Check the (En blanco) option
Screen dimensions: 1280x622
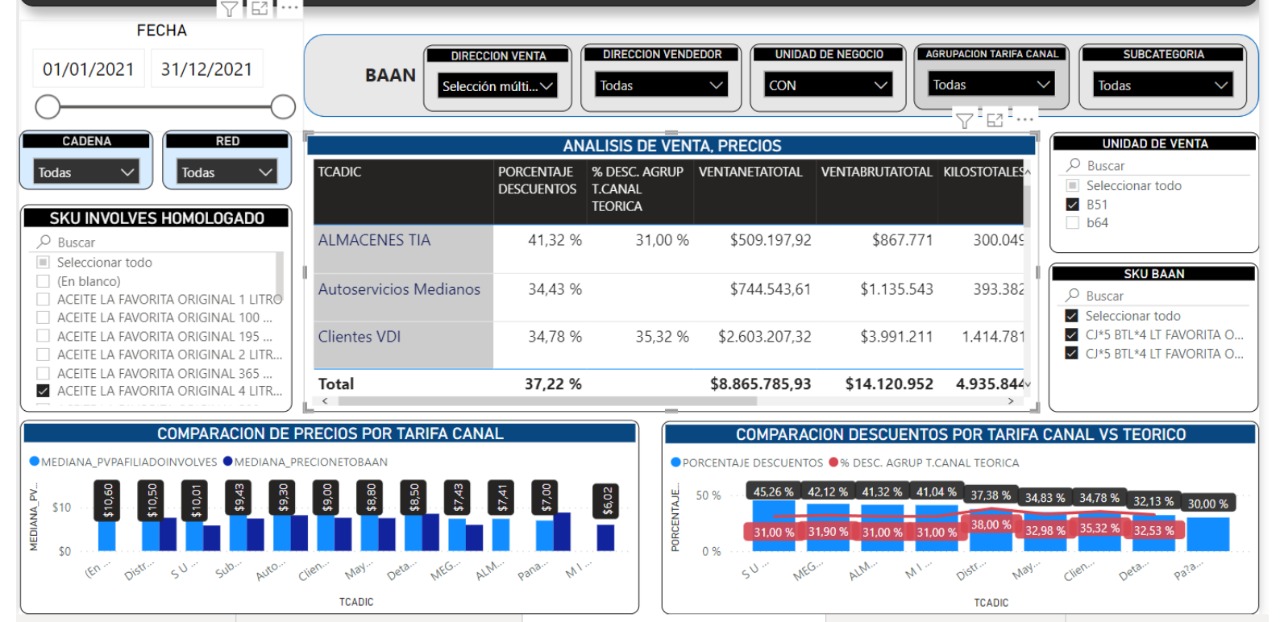pos(43,281)
